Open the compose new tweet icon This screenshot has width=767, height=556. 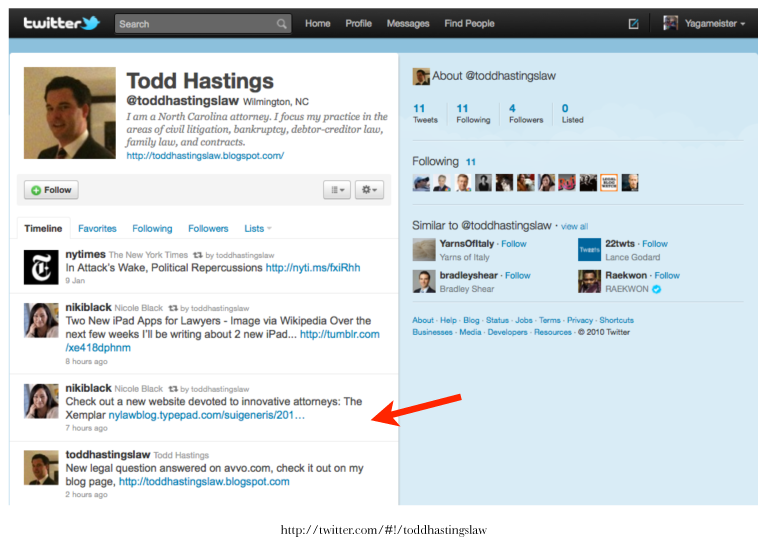[633, 23]
